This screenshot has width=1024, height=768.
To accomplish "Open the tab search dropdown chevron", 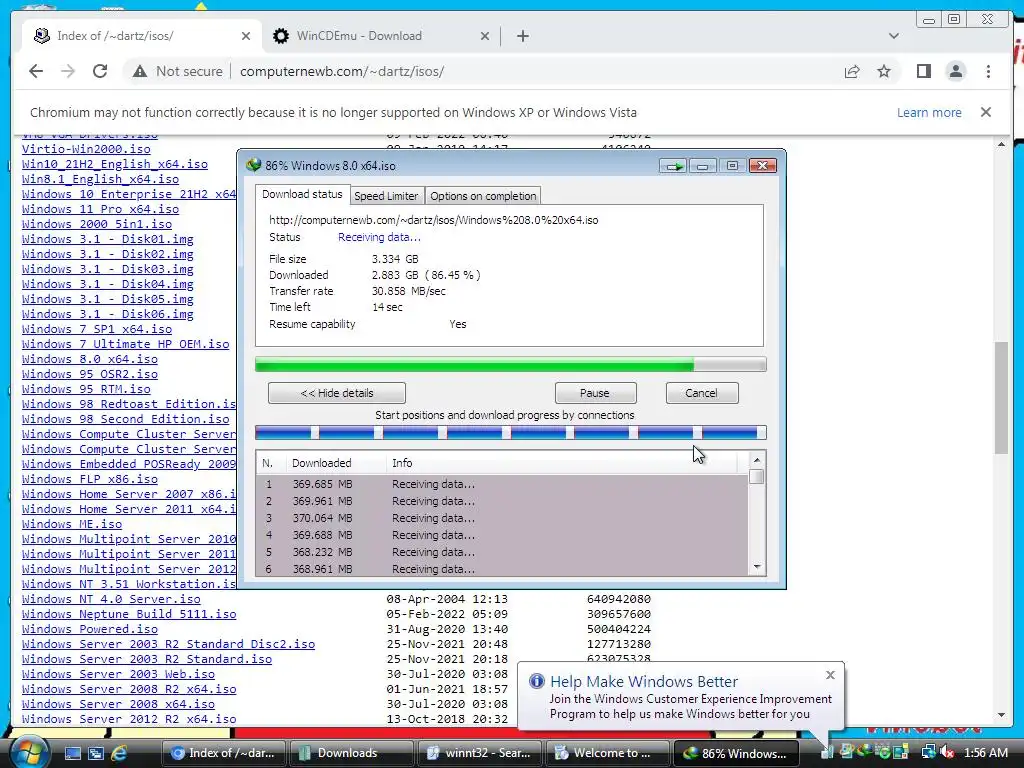I will click(x=894, y=36).
